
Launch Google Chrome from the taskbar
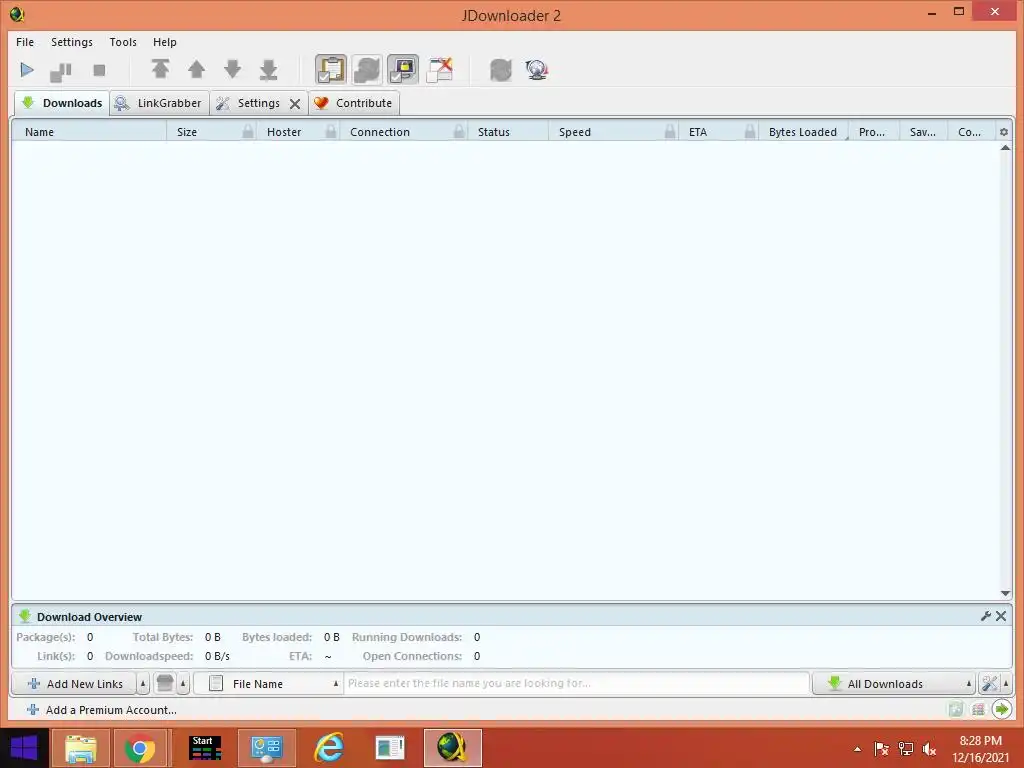140,748
